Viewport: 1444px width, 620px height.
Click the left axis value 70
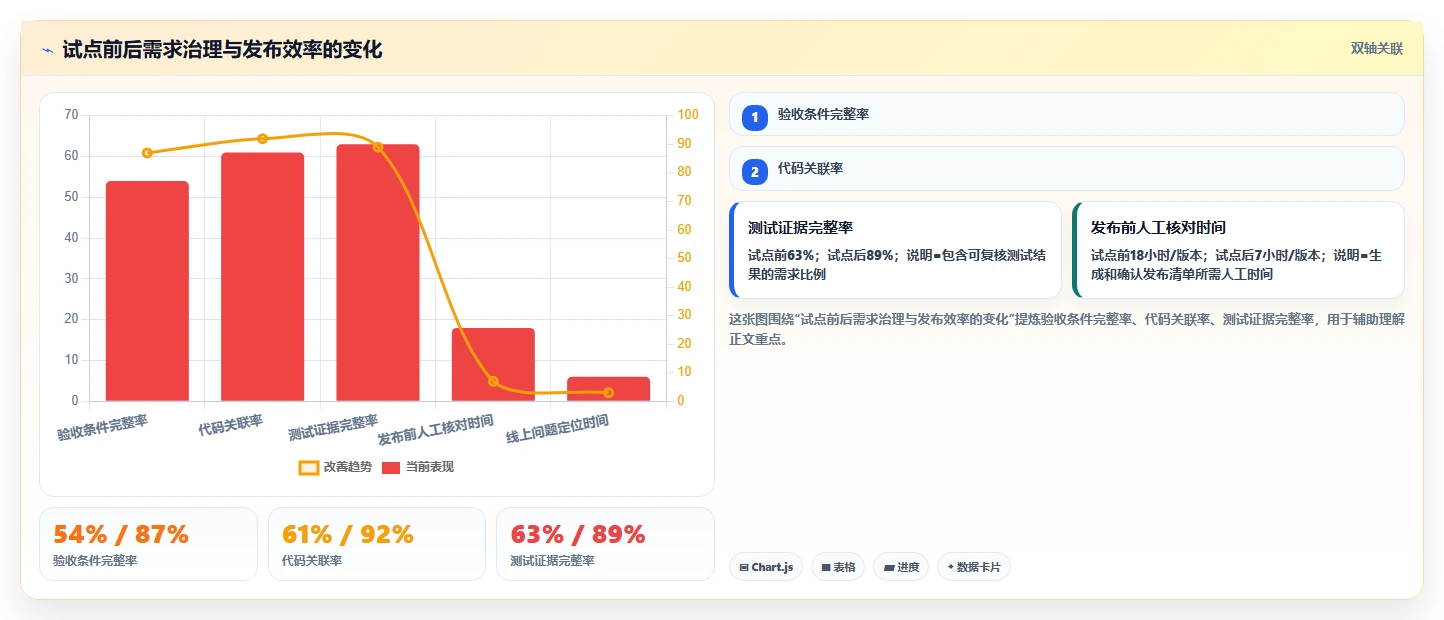(x=70, y=115)
